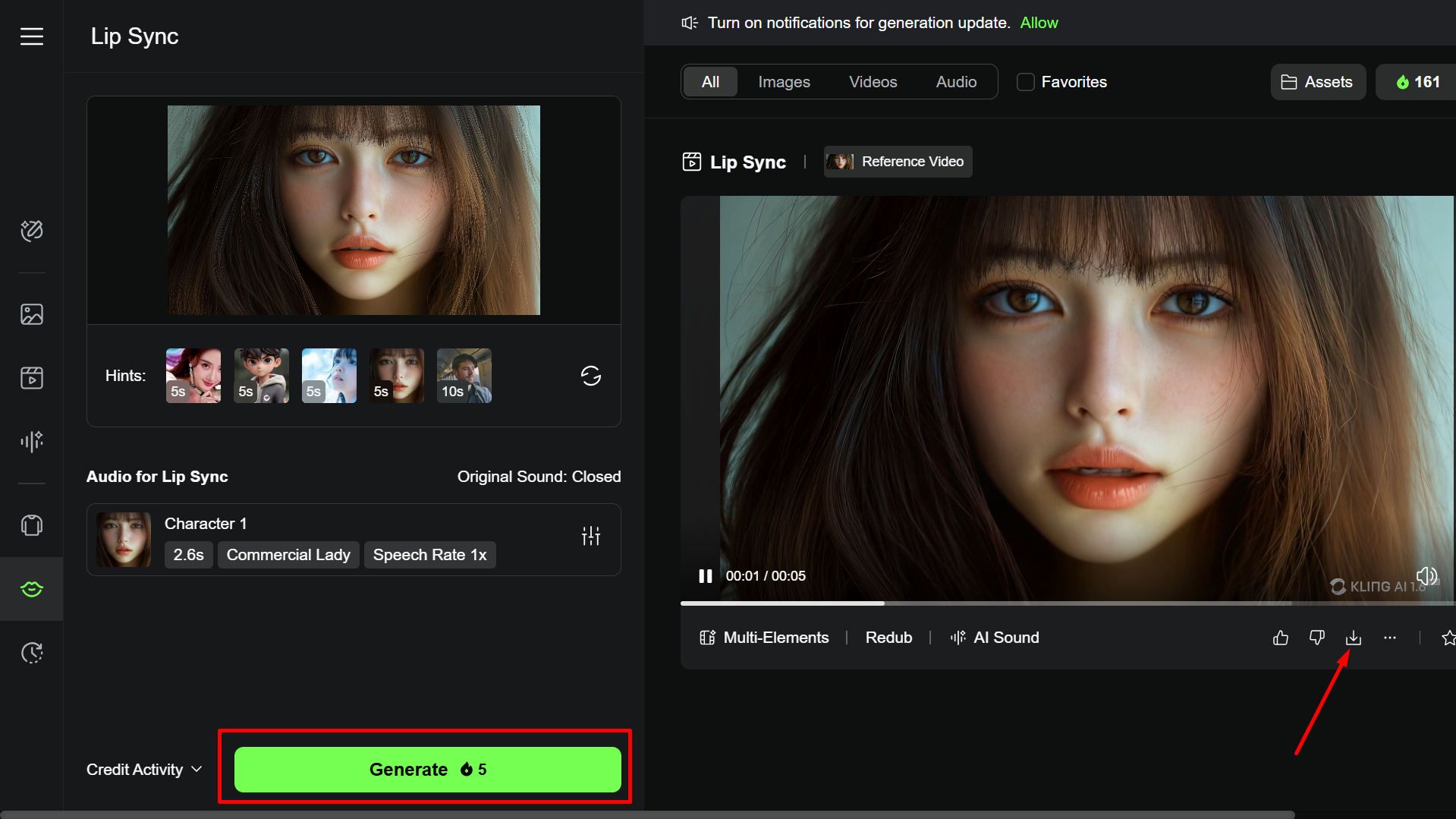Select the Audio tool in sidebar
The height and width of the screenshot is (819, 1456).
point(31,441)
